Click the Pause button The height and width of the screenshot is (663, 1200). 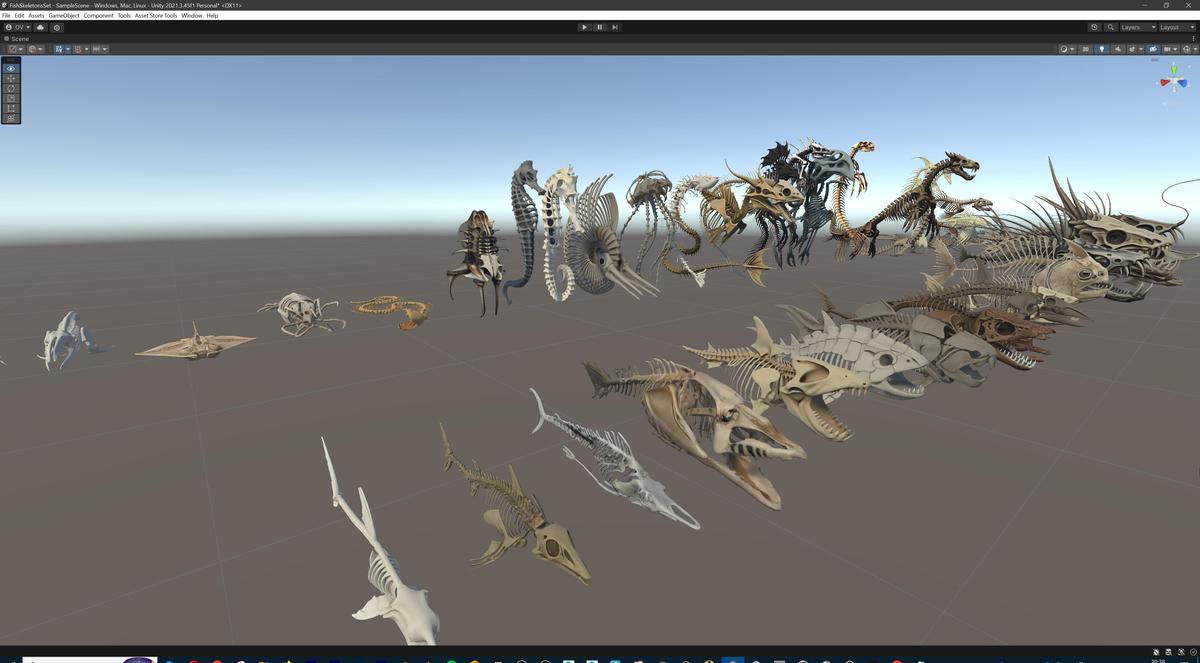coord(599,27)
